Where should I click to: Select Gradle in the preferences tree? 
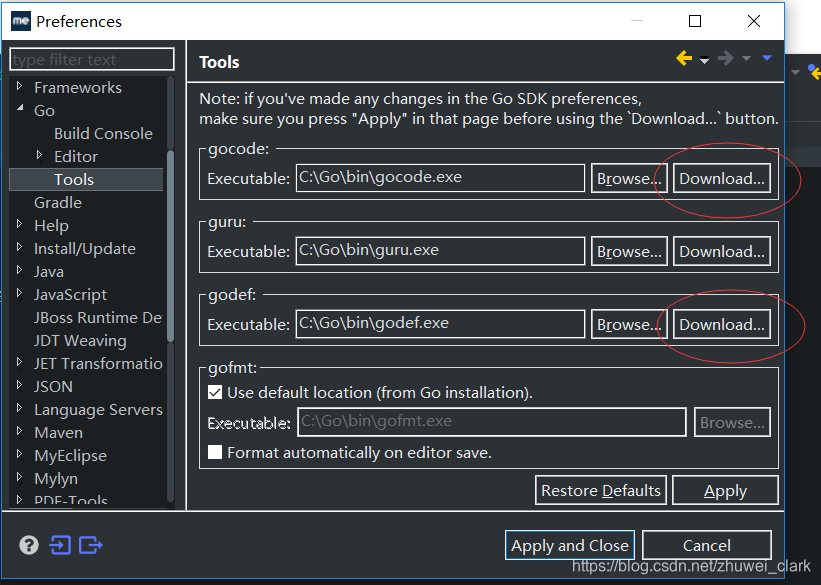coord(57,202)
